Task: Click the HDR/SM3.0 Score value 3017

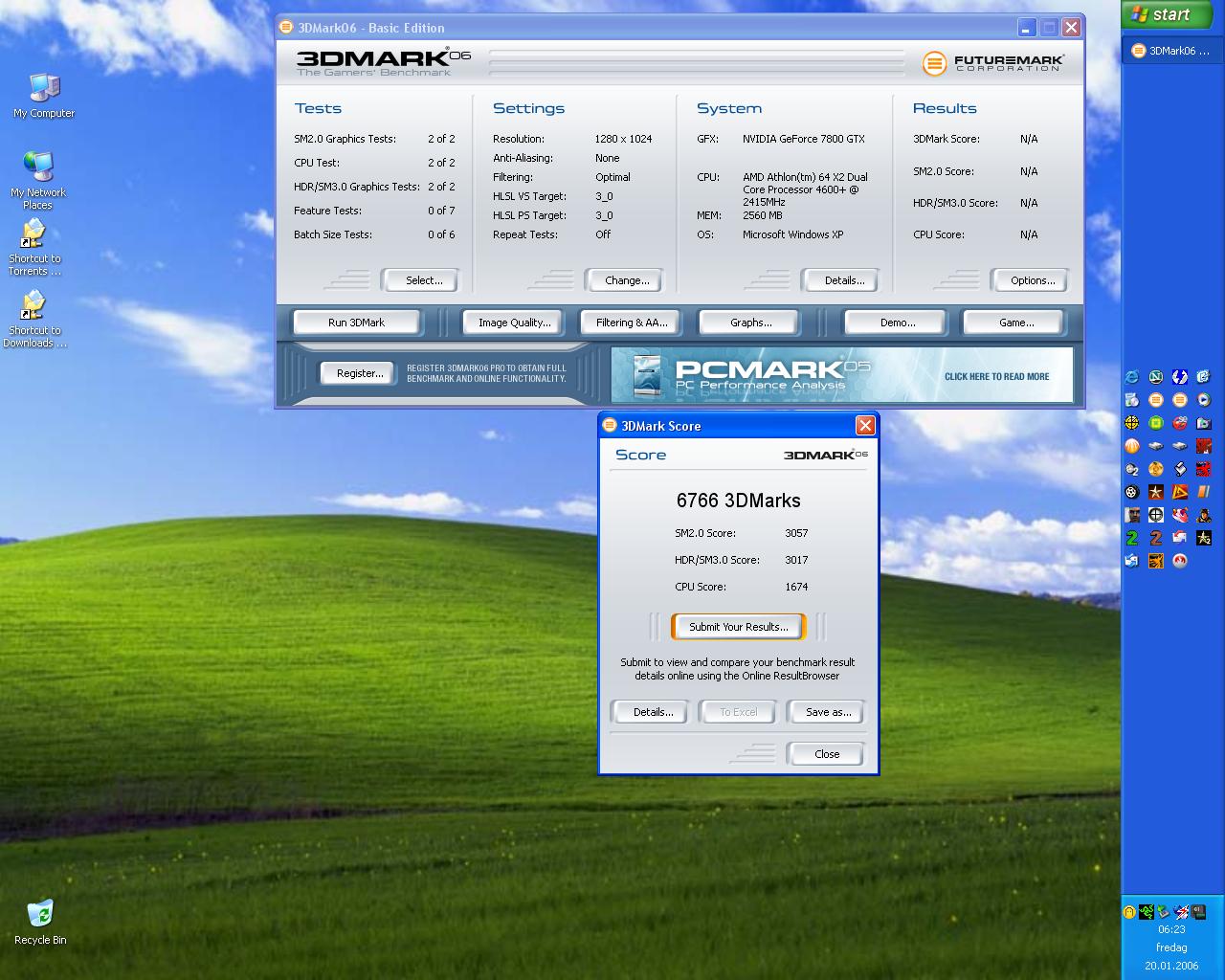Action: click(x=796, y=560)
